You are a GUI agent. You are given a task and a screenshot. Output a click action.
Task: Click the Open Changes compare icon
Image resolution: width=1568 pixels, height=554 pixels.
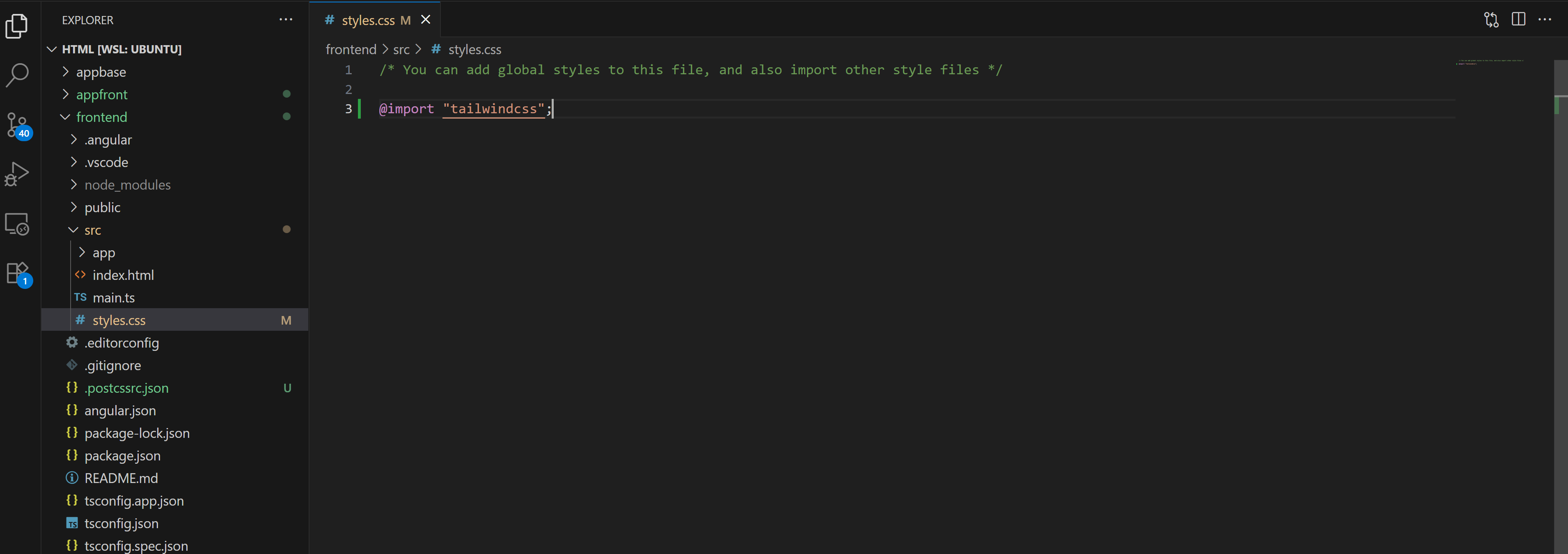(x=1491, y=19)
